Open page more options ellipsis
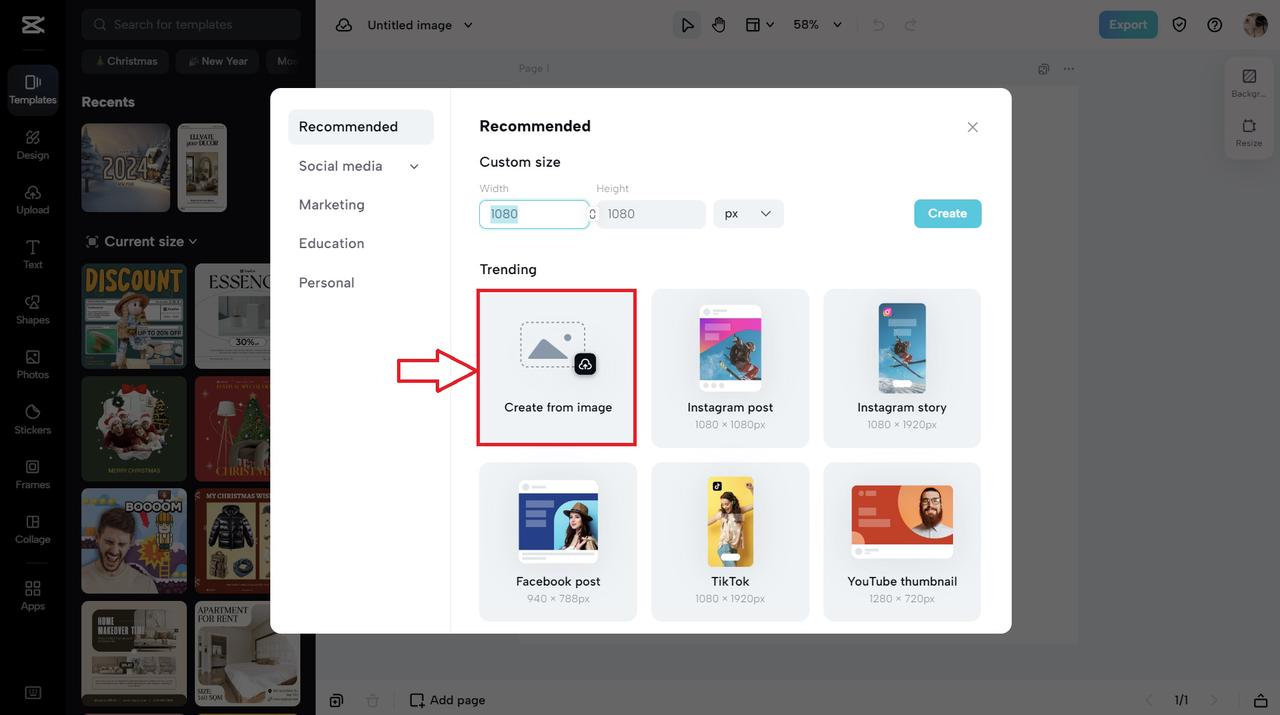 [1069, 69]
